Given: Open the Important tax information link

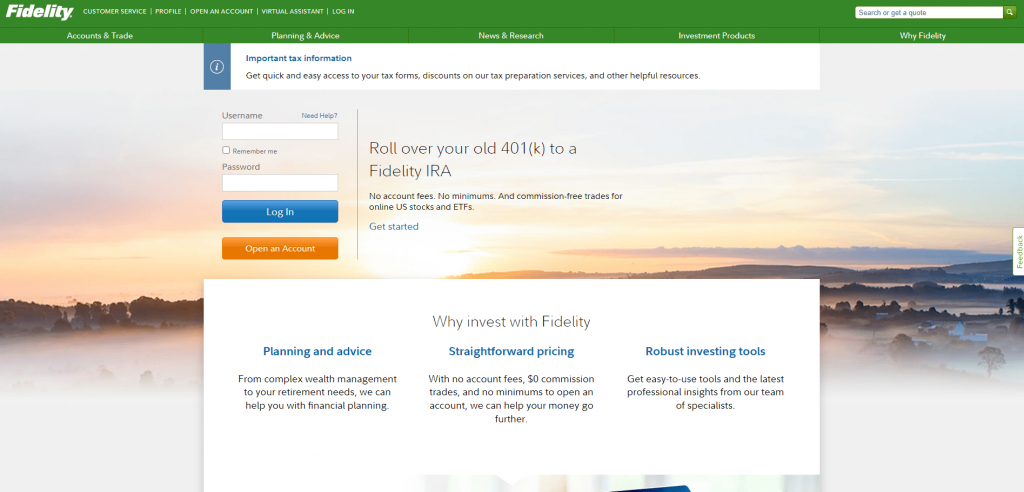Looking at the screenshot, I should [298, 58].
